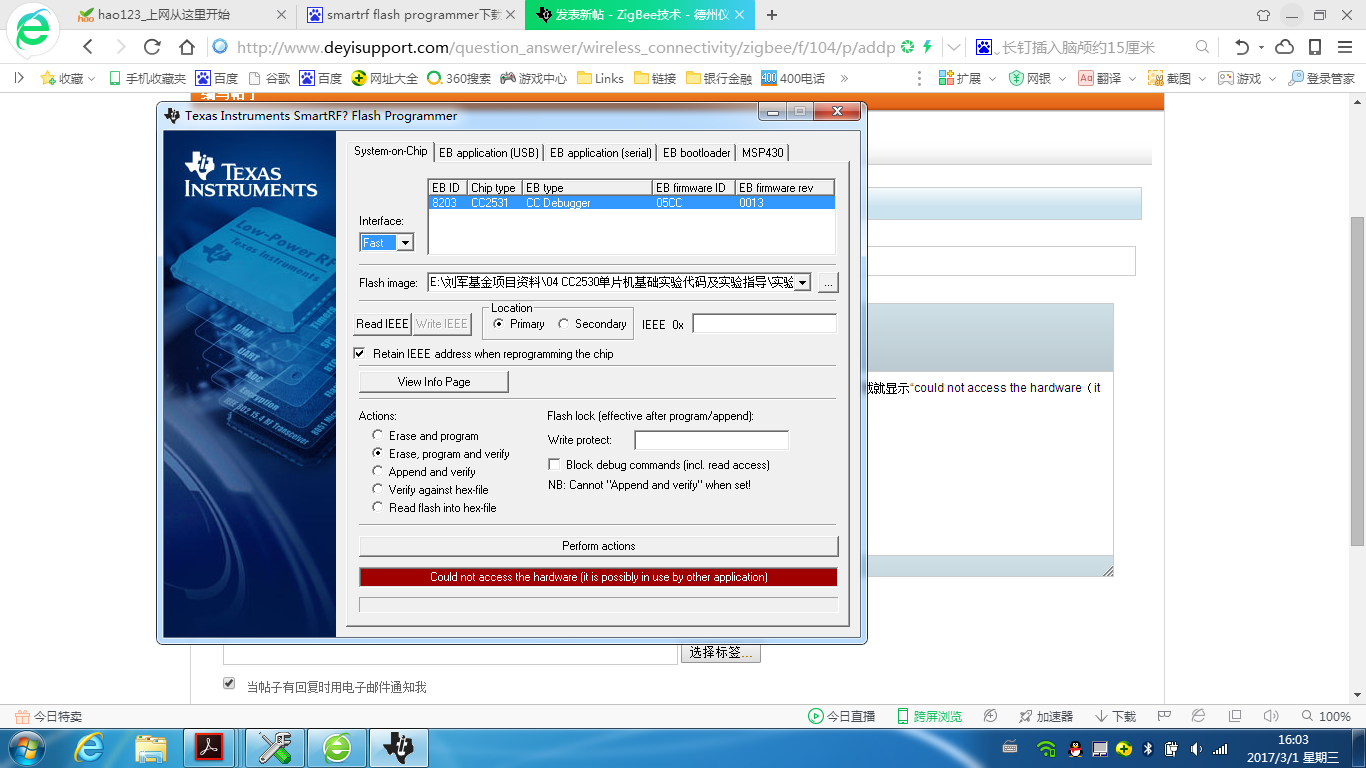Go back using the browser back arrow
The width and height of the screenshot is (1366, 768).
88,47
